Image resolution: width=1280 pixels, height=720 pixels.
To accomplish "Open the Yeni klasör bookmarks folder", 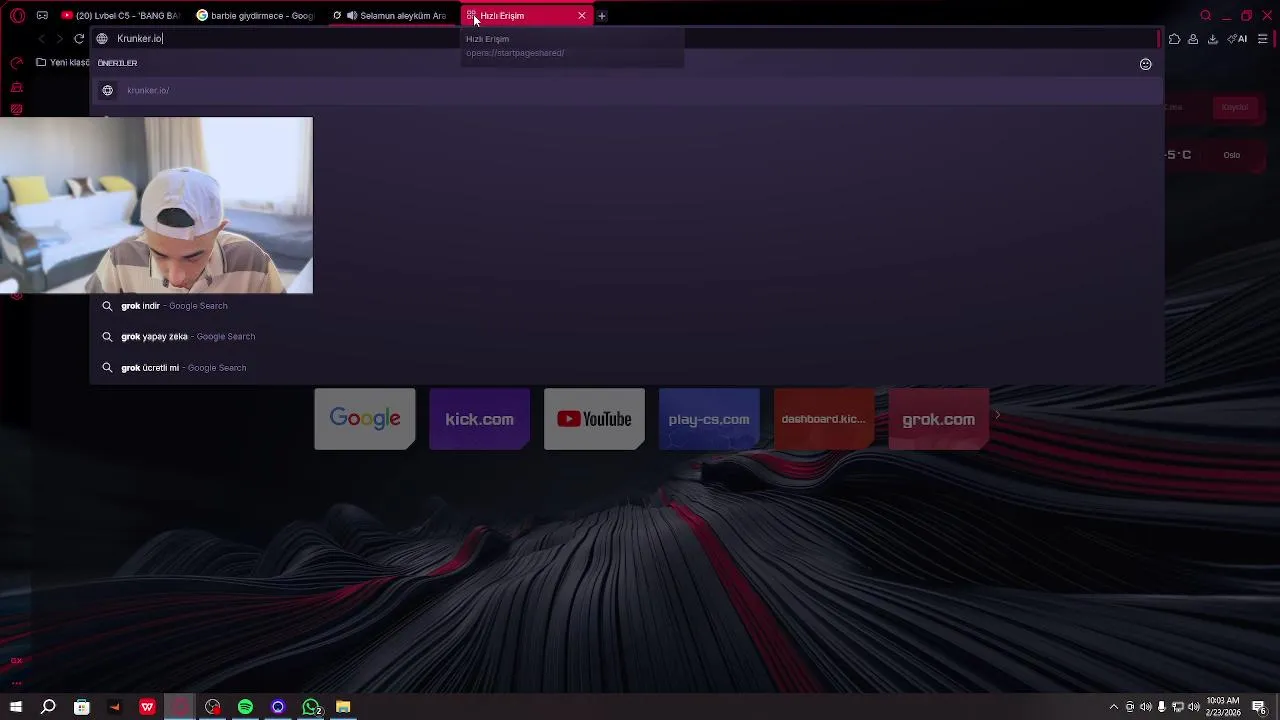I will [x=62, y=62].
